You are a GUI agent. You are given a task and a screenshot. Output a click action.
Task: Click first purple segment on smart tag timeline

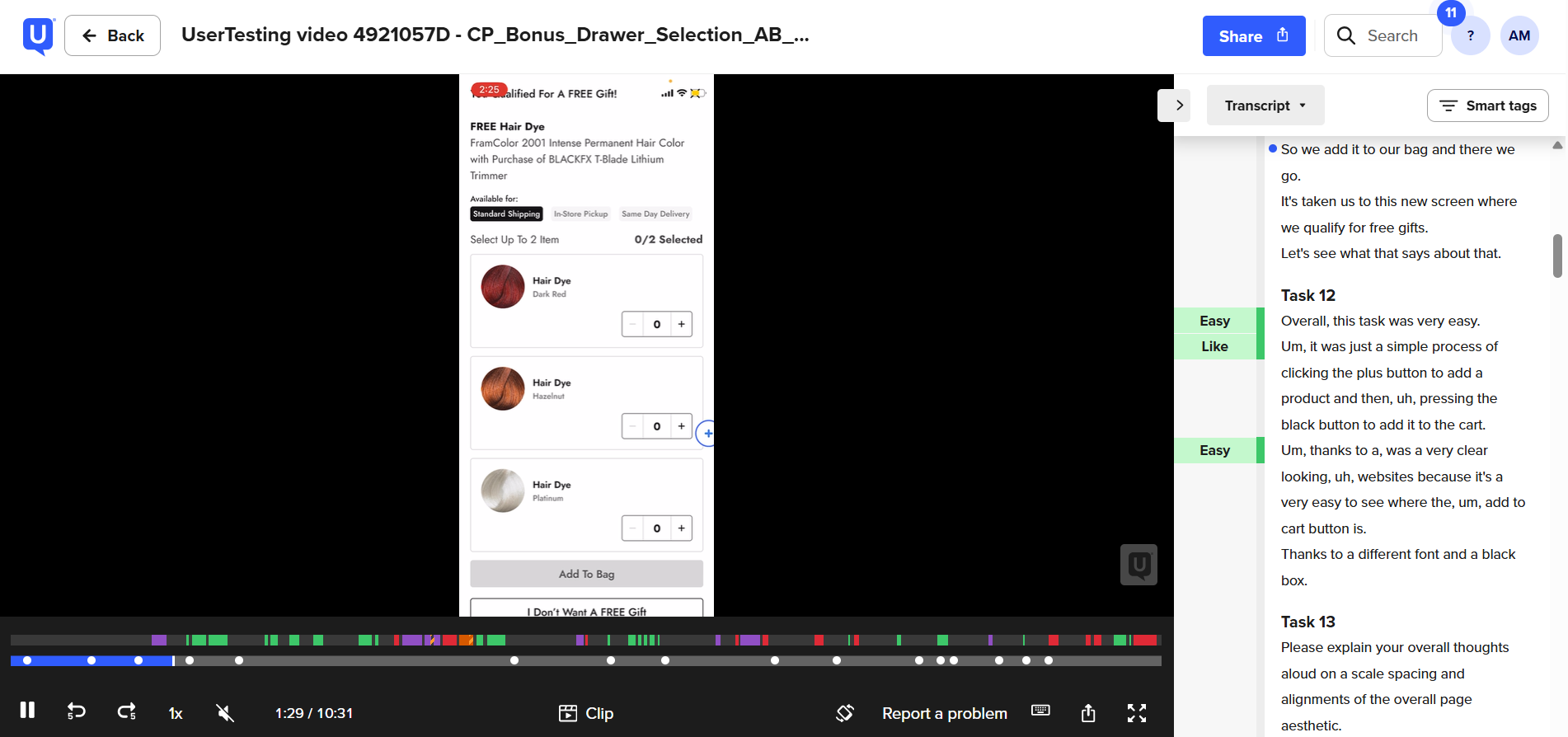(159, 640)
